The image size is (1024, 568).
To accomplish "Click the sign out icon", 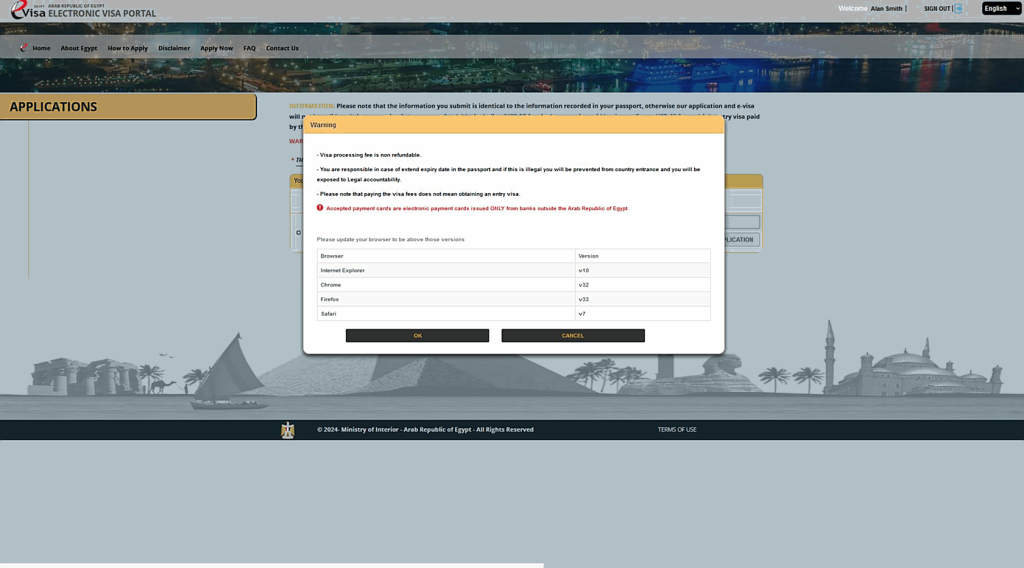I will coord(959,8).
